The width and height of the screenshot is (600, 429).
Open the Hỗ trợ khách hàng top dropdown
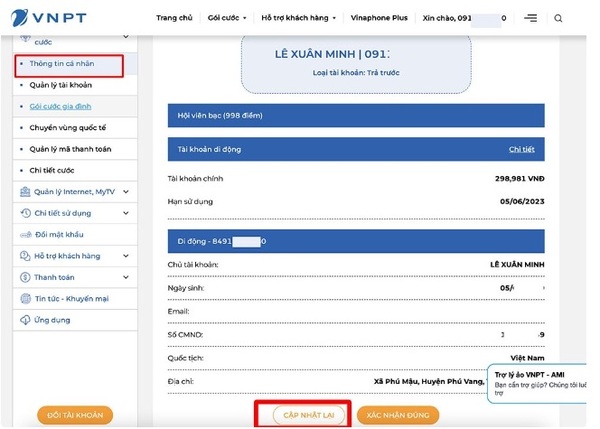(x=298, y=18)
